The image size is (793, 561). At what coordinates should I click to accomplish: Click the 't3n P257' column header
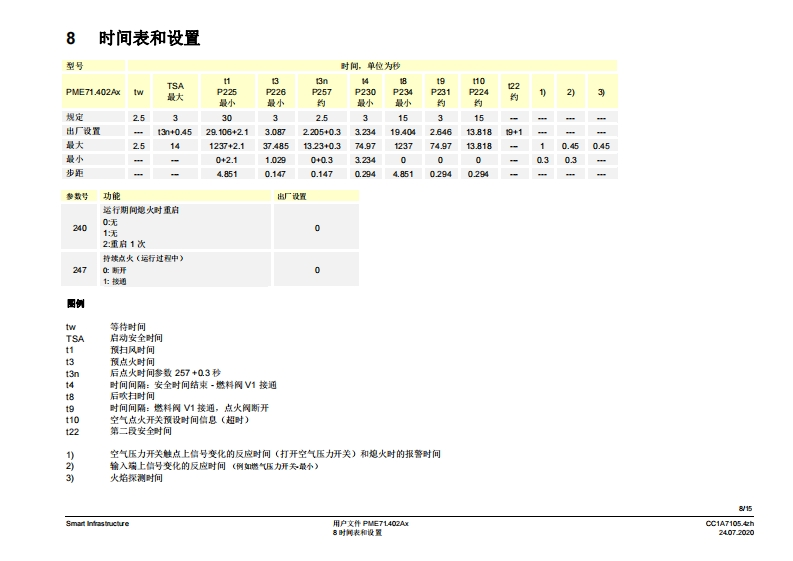click(322, 91)
